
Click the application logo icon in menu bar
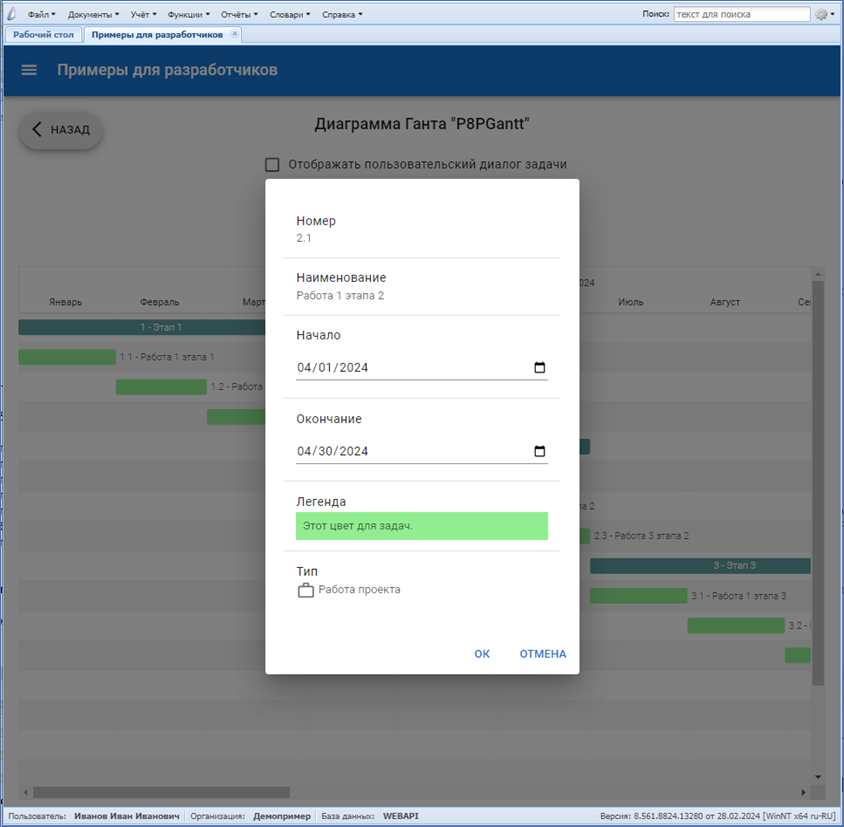point(13,14)
